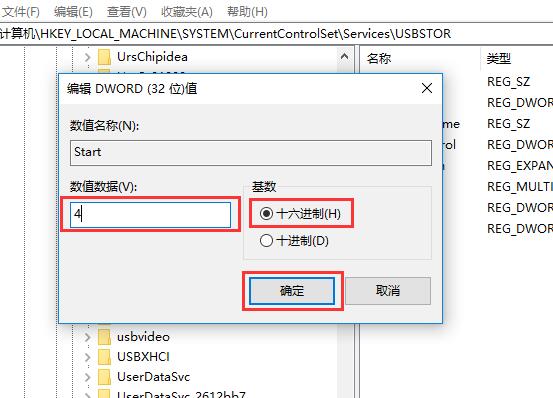Select the UrsChipidea key
The image size is (553, 398).
(x=152, y=57)
